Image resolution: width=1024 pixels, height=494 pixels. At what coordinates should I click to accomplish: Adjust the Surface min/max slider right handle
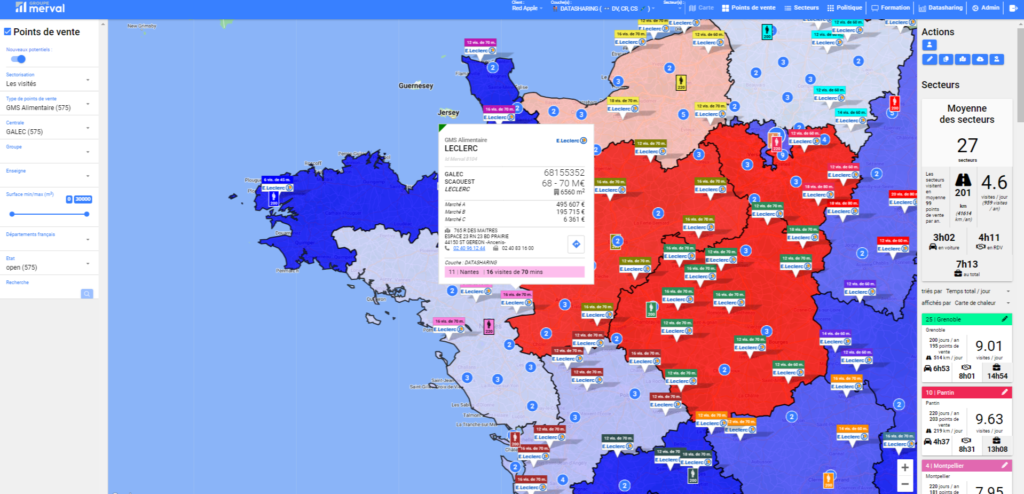(x=88, y=213)
